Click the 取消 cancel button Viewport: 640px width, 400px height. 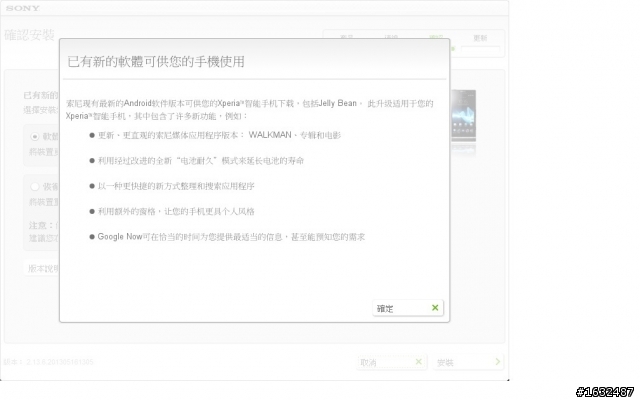click(x=391, y=362)
